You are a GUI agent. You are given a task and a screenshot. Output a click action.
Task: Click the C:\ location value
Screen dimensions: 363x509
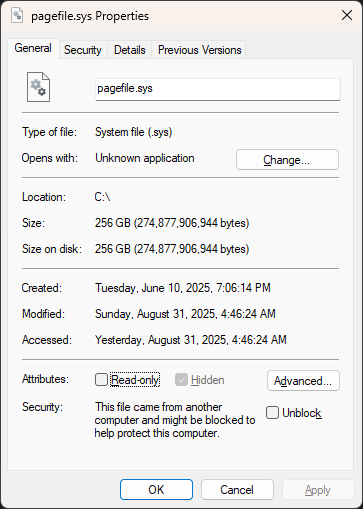102,197
